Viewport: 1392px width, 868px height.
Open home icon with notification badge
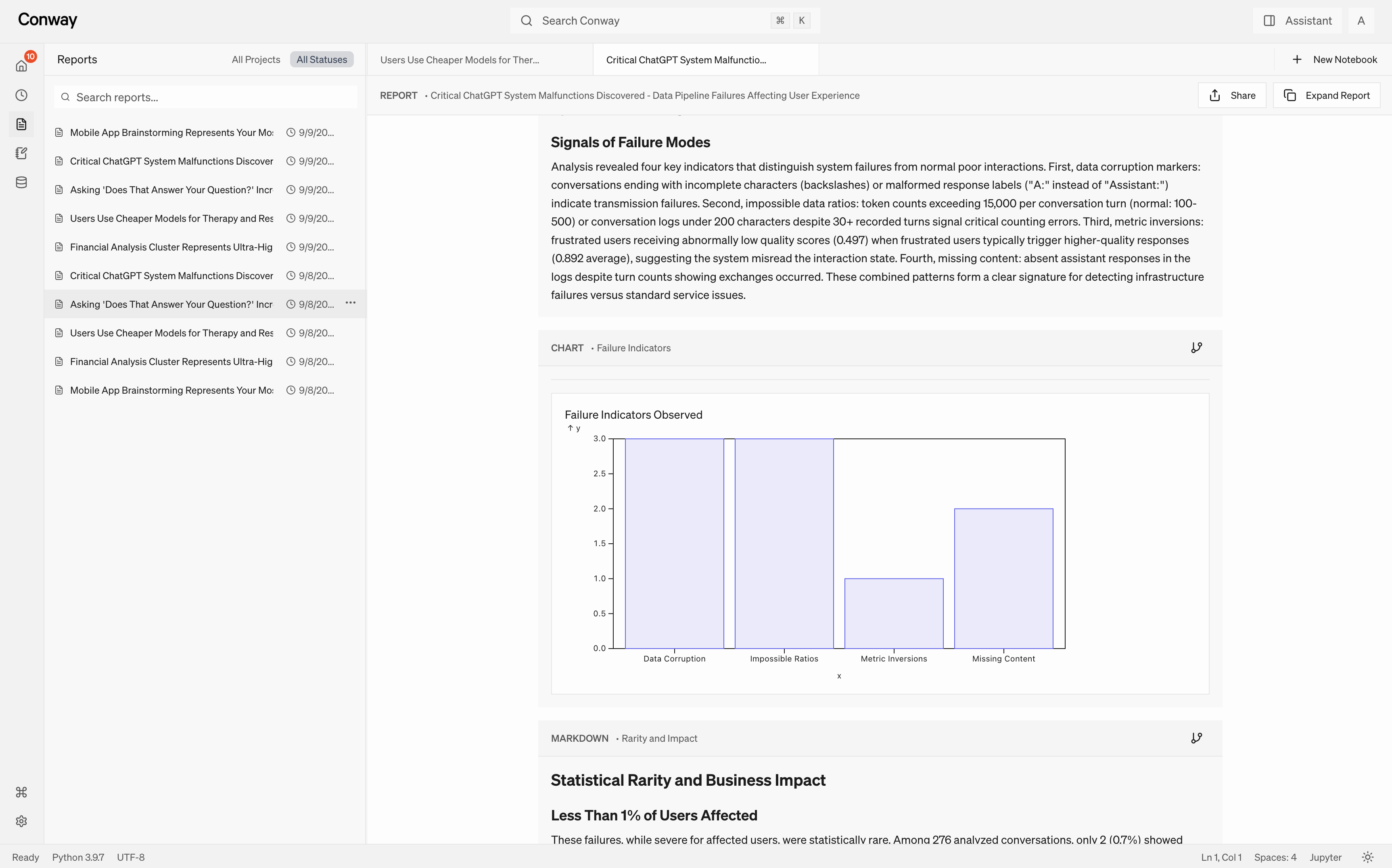21,66
